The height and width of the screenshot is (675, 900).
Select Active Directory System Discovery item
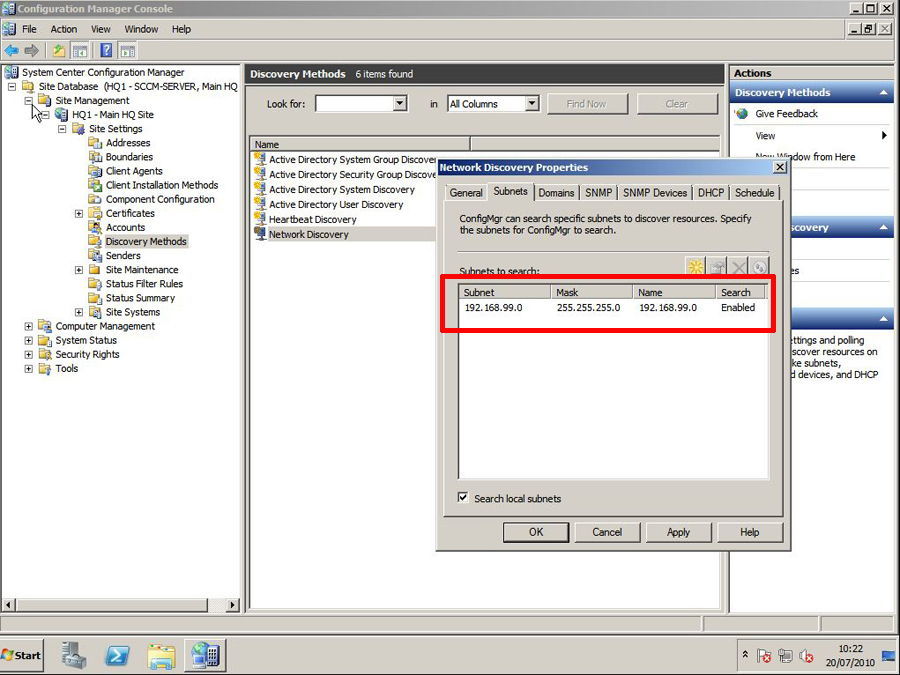tap(342, 189)
